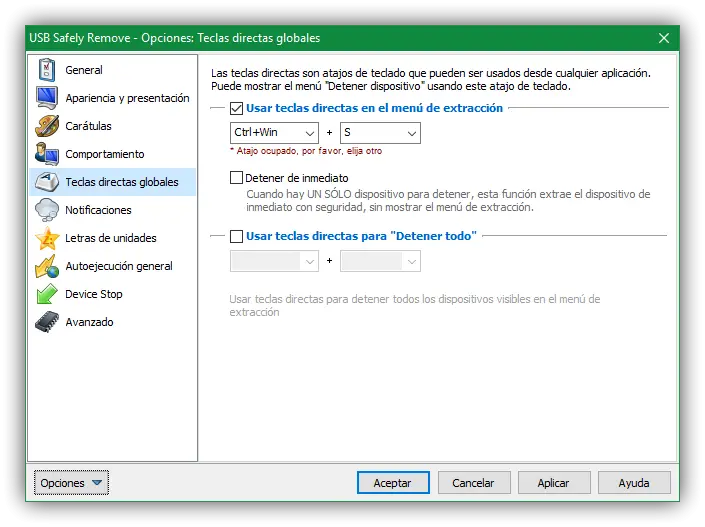Click the Autoejecución general lightning icon

[47, 266]
